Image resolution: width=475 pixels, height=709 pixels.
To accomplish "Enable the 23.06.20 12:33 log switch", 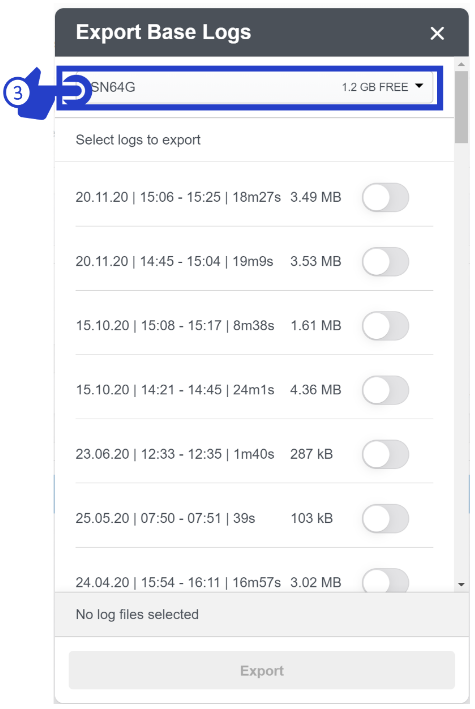I will (385, 454).
